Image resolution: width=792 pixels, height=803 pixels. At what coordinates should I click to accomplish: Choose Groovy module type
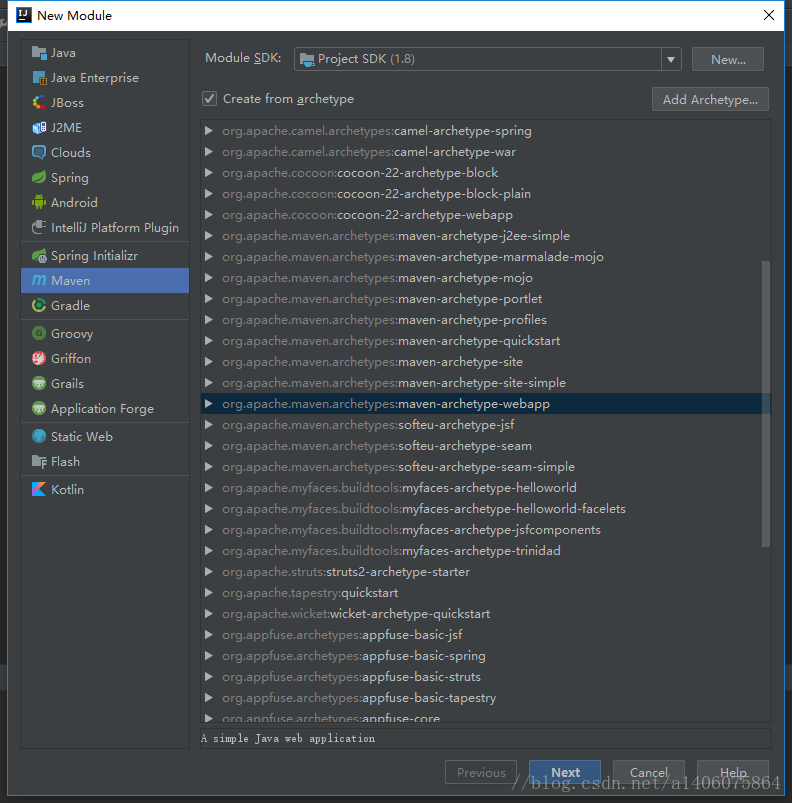[105, 333]
